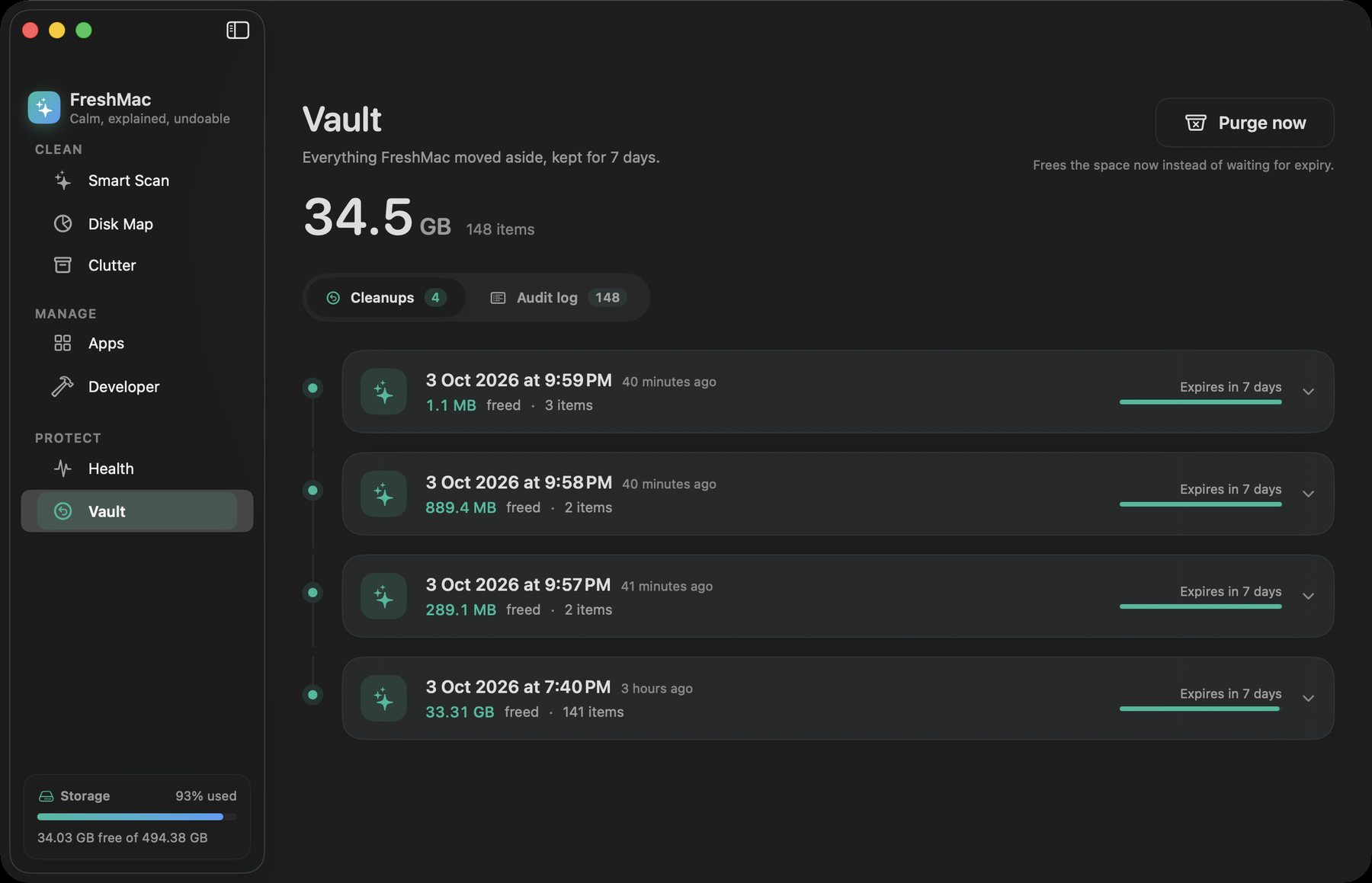Click timeline dot for 9:57 PM cleanup
This screenshot has height=883, width=1372.
(313, 593)
